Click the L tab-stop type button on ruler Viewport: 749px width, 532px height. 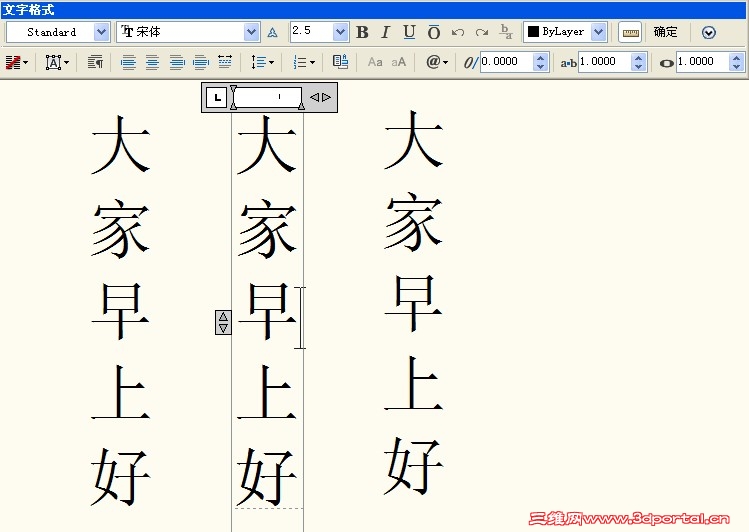click(x=217, y=97)
